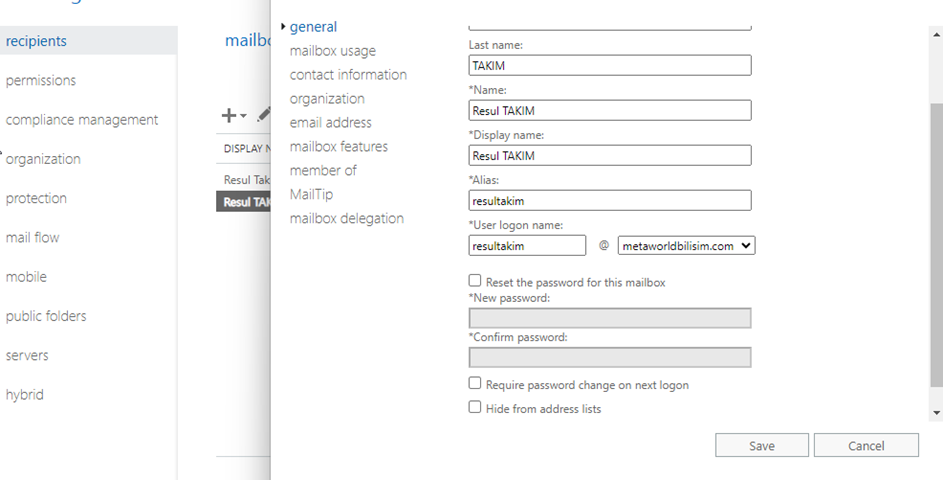943x480 pixels.
Task: Click the scrollbar down arrow in the dialog
Action: point(936,412)
